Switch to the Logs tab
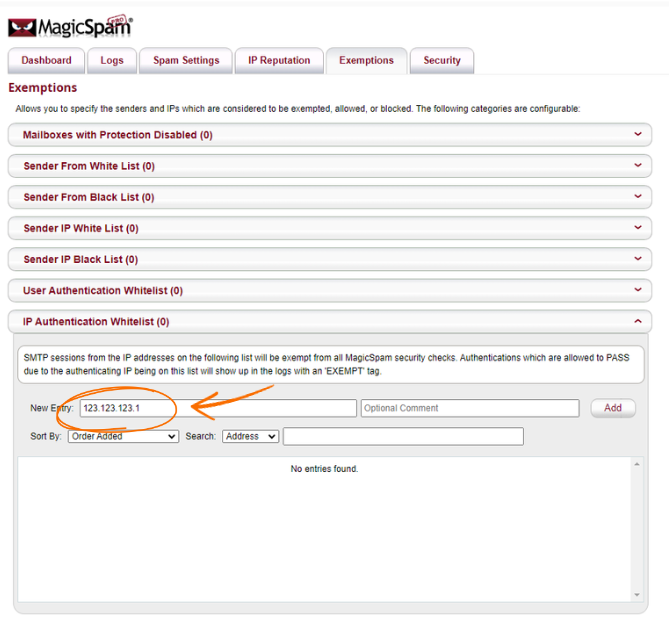669x623 pixels. tap(112, 61)
